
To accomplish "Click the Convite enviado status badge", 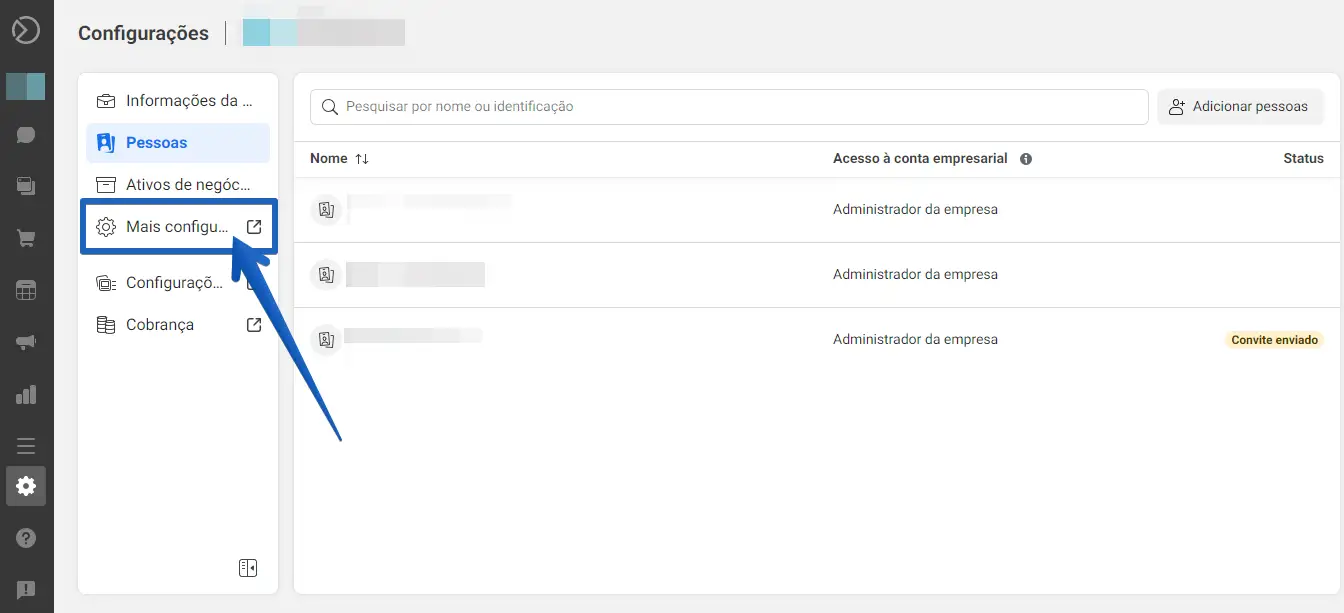I will click(x=1274, y=340).
